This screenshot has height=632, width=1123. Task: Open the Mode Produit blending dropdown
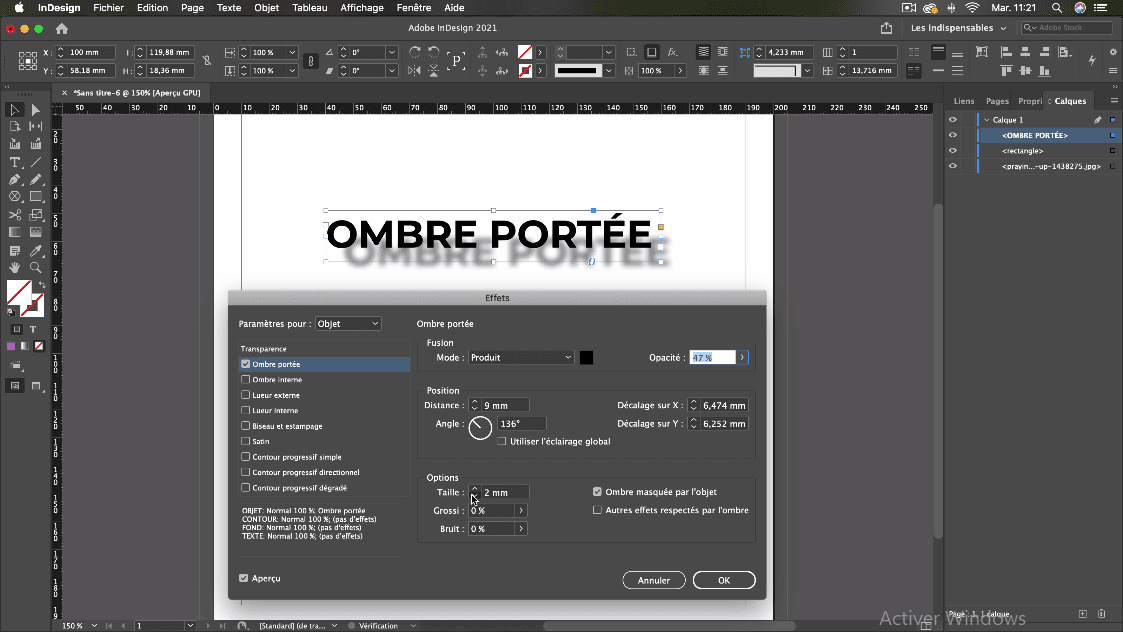pyautogui.click(x=521, y=358)
